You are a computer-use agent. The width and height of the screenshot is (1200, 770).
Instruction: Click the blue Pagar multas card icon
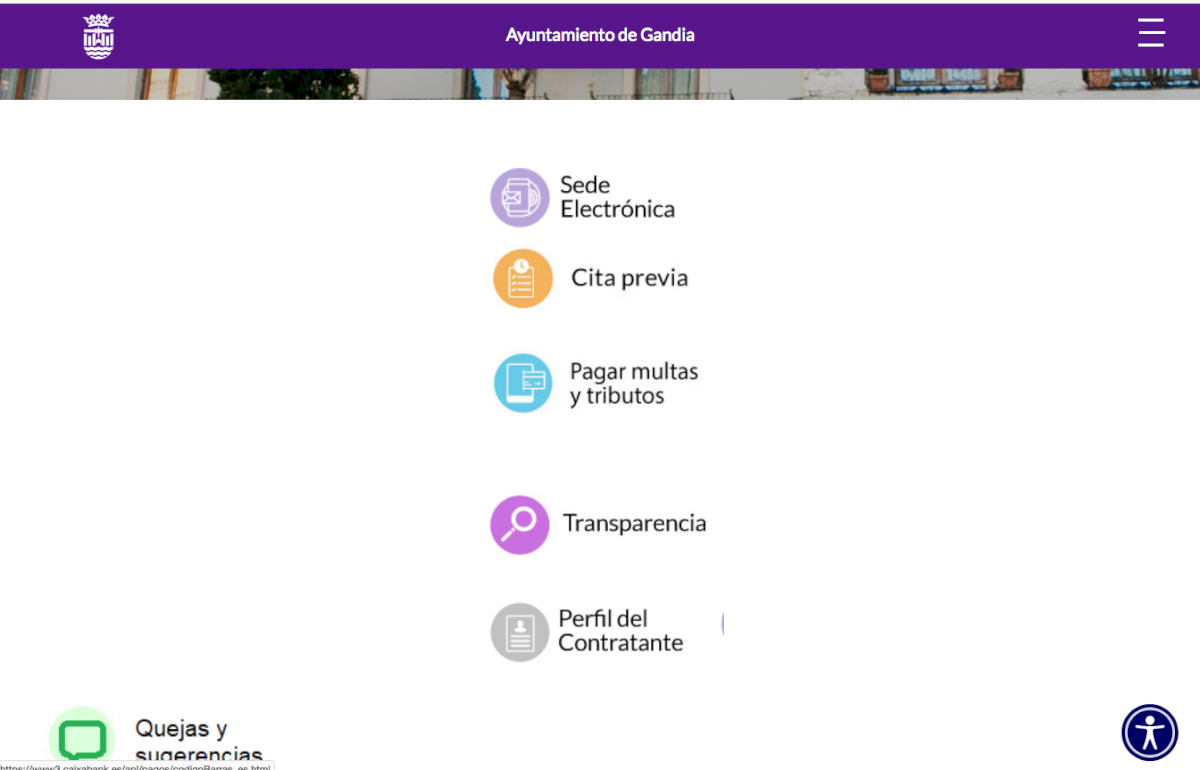point(522,383)
